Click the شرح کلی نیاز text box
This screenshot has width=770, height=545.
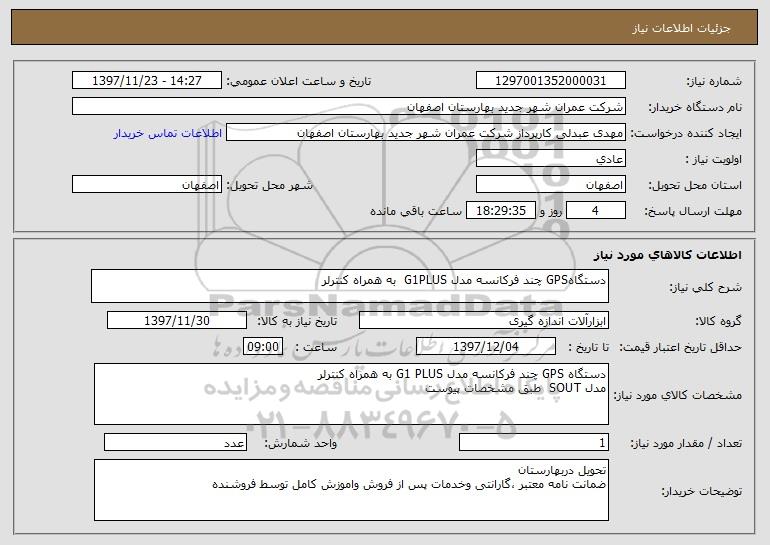(350, 286)
